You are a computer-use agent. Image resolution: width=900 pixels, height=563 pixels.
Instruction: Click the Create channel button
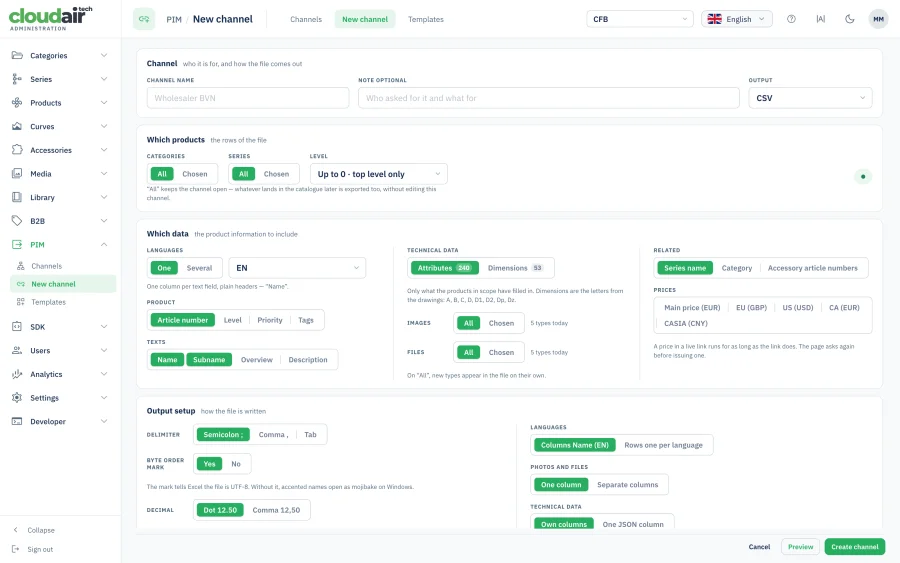tap(855, 547)
